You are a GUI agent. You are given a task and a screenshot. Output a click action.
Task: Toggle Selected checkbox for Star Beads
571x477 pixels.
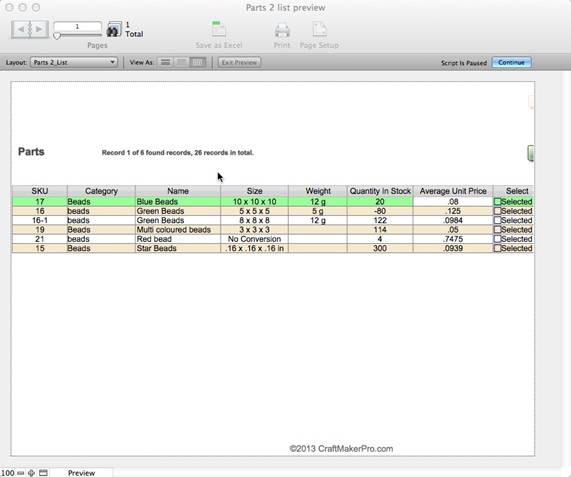497,248
